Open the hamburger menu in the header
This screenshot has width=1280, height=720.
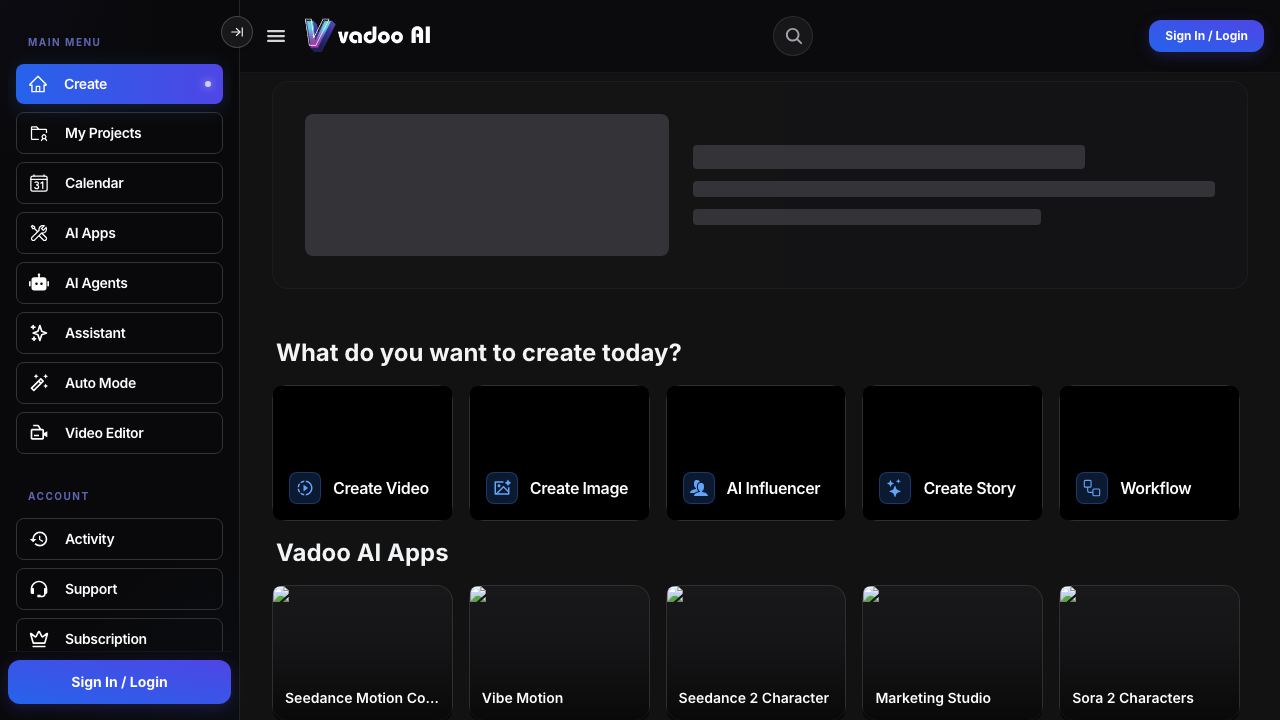click(276, 36)
